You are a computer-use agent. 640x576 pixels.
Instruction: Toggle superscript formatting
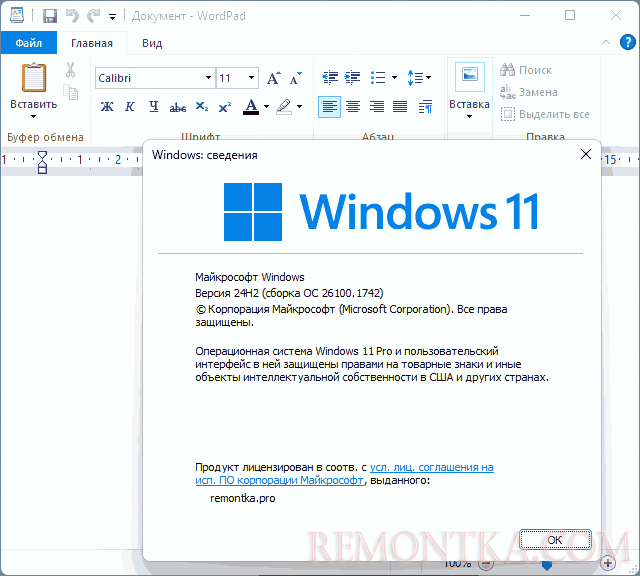tap(224, 107)
